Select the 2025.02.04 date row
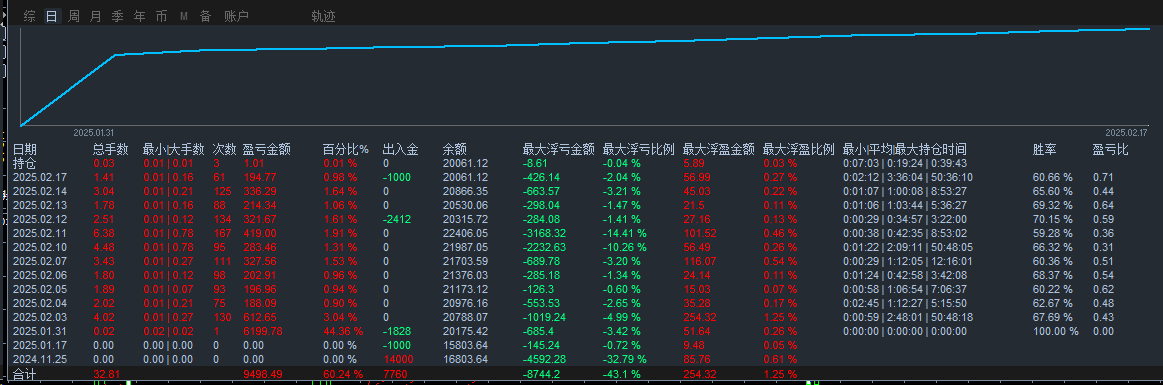 click(x=39, y=303)
